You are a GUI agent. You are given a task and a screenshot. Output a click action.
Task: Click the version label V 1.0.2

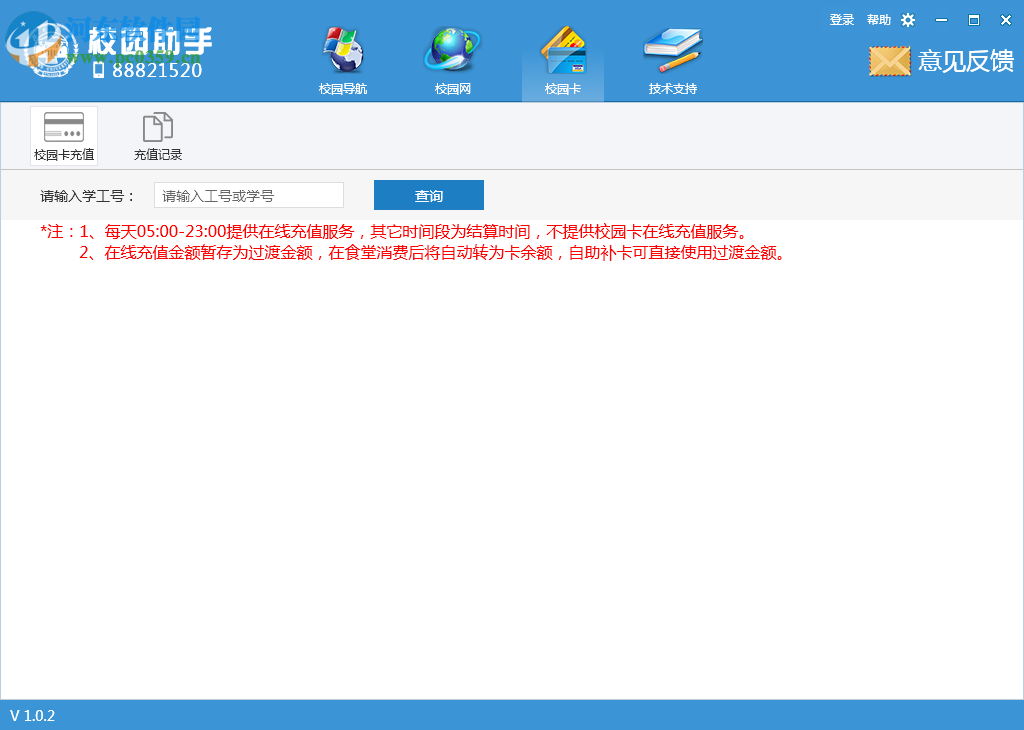32,716
